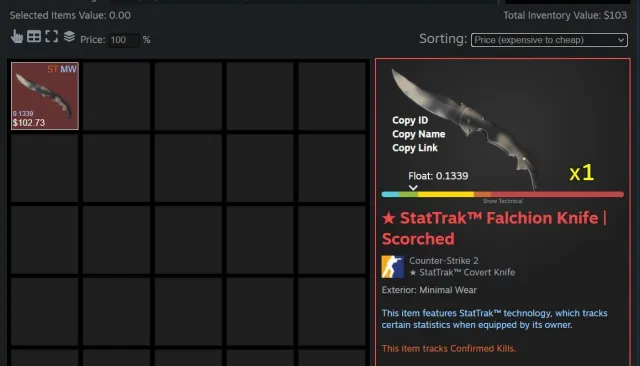Click the Show Technical link
640x366 pixels.
(502, 201)
